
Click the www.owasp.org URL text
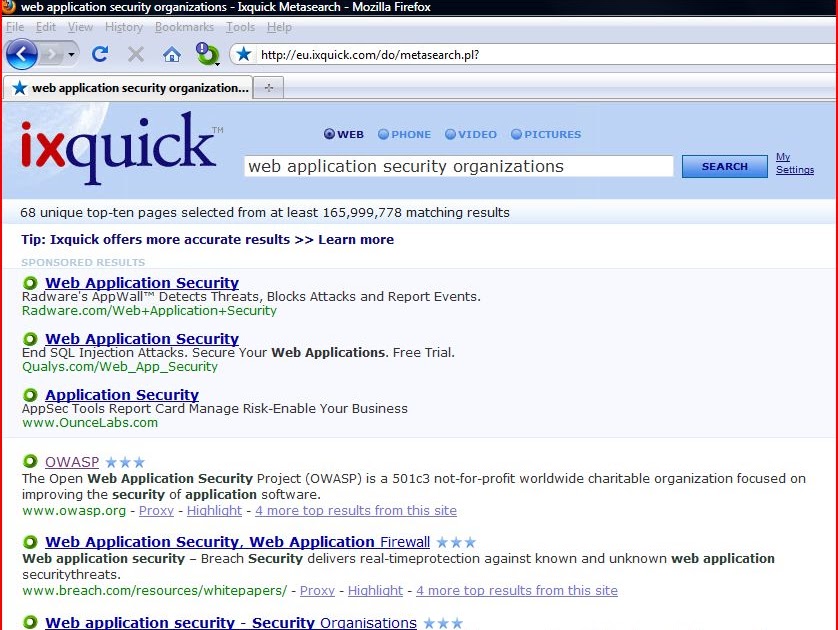[x=74, y=510]
